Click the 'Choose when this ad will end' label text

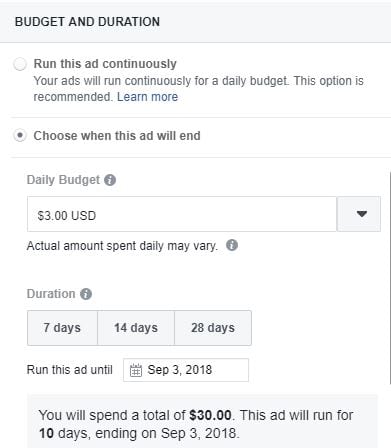click(x=117, y=136)
